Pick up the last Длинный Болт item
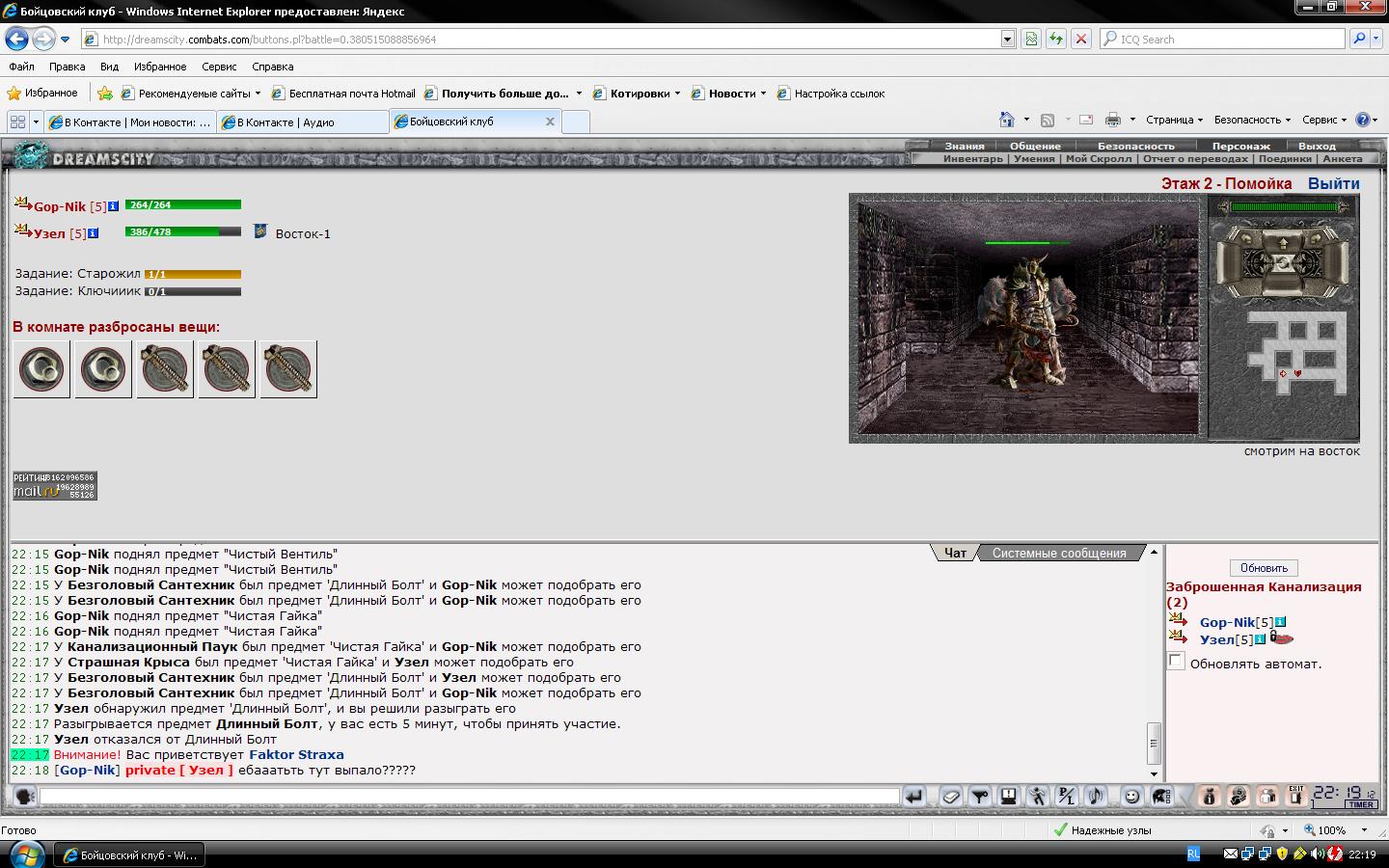Screen dimensions: 1389x868 pos(288,369)
